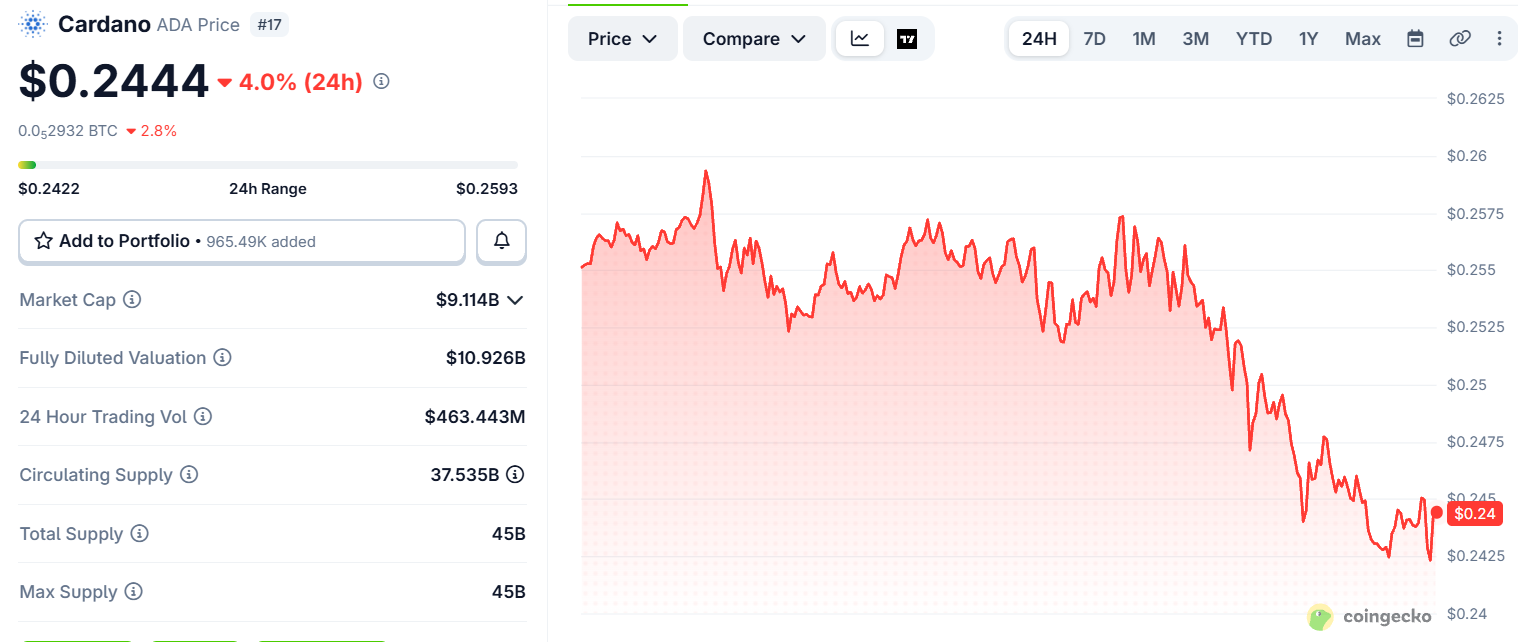
Task: Switch to TradingView chart icon
Action: tap(907, 39)
